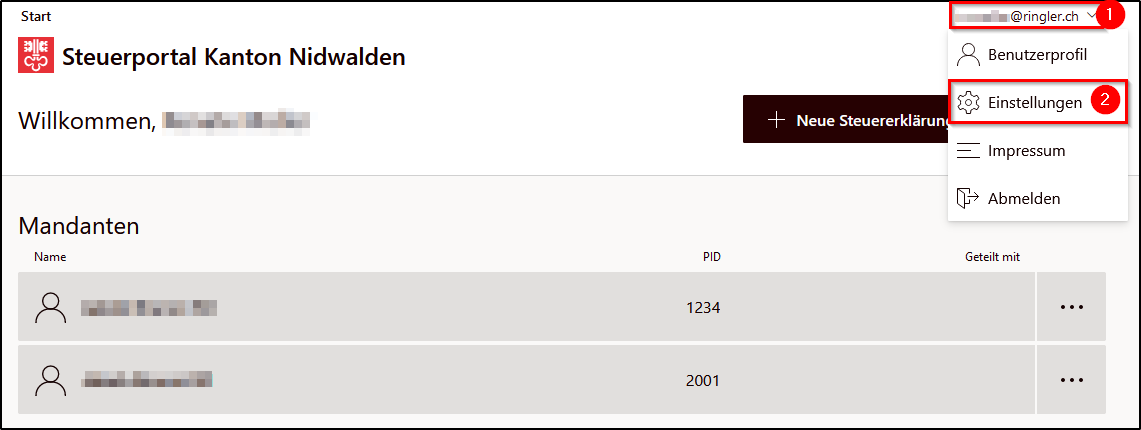Image resolution: width=1141 pixels, height=430 pixels.
Task: Click the Einstellungen gear icon
Action: [x=969, y=103]
